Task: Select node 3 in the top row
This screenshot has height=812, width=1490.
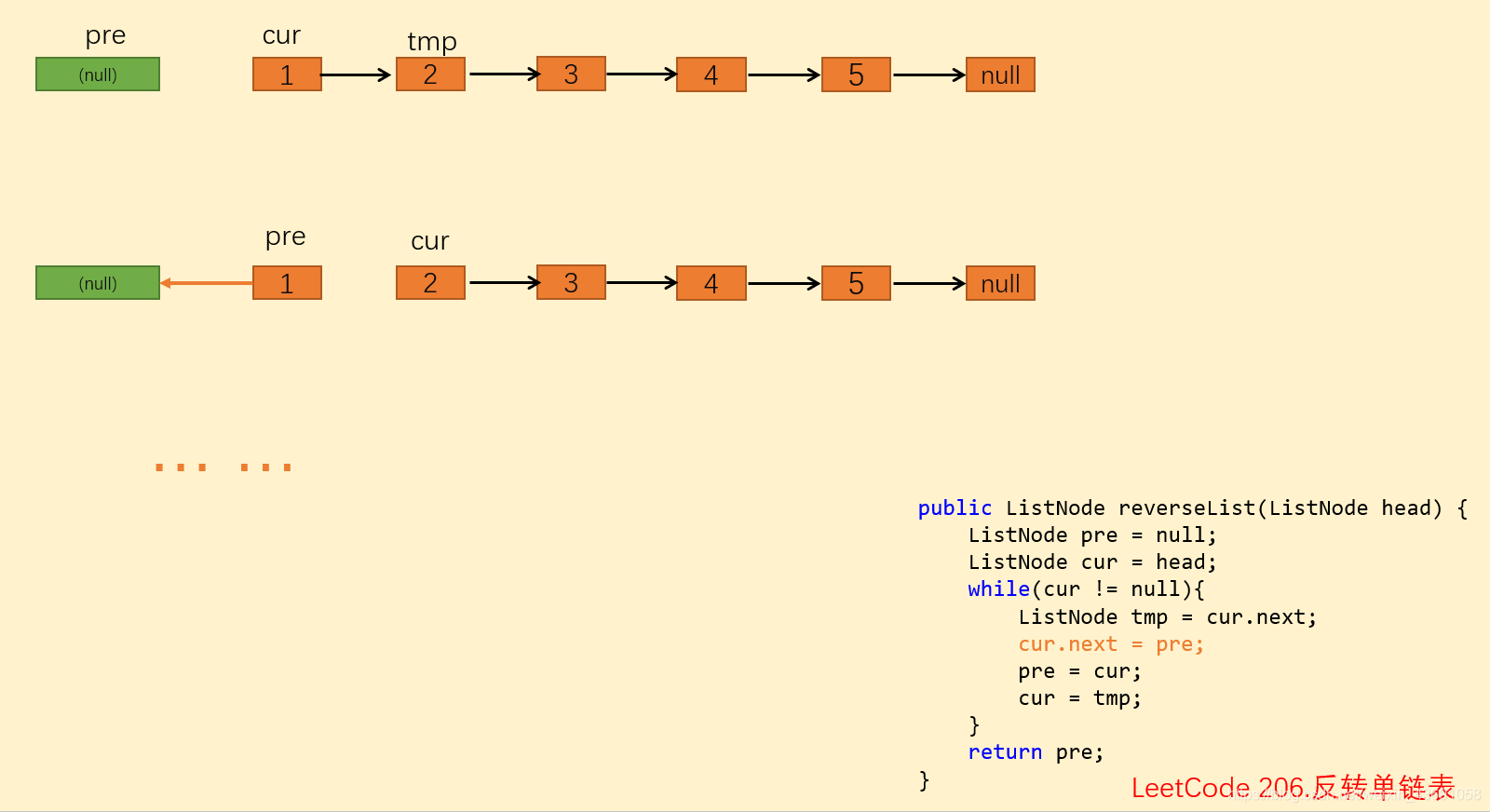Action: click(x=571, y=74)
